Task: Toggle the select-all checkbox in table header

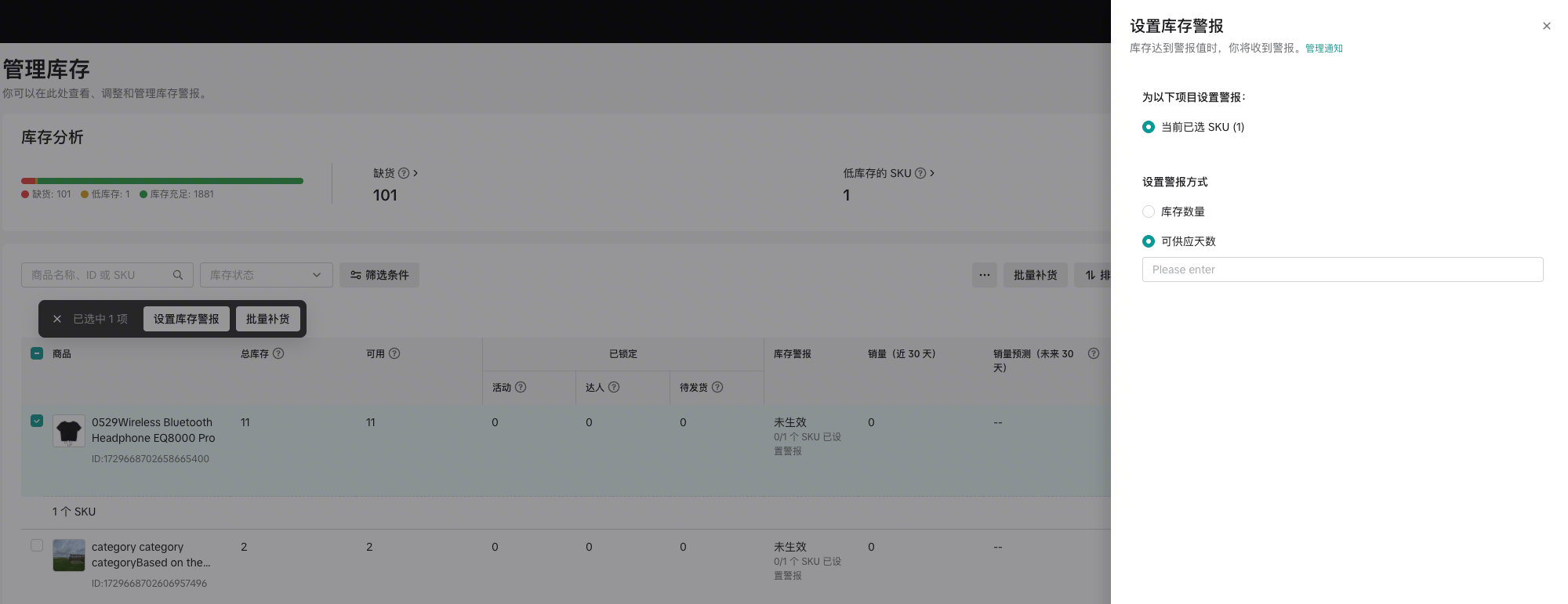Action: coord(37,353)
